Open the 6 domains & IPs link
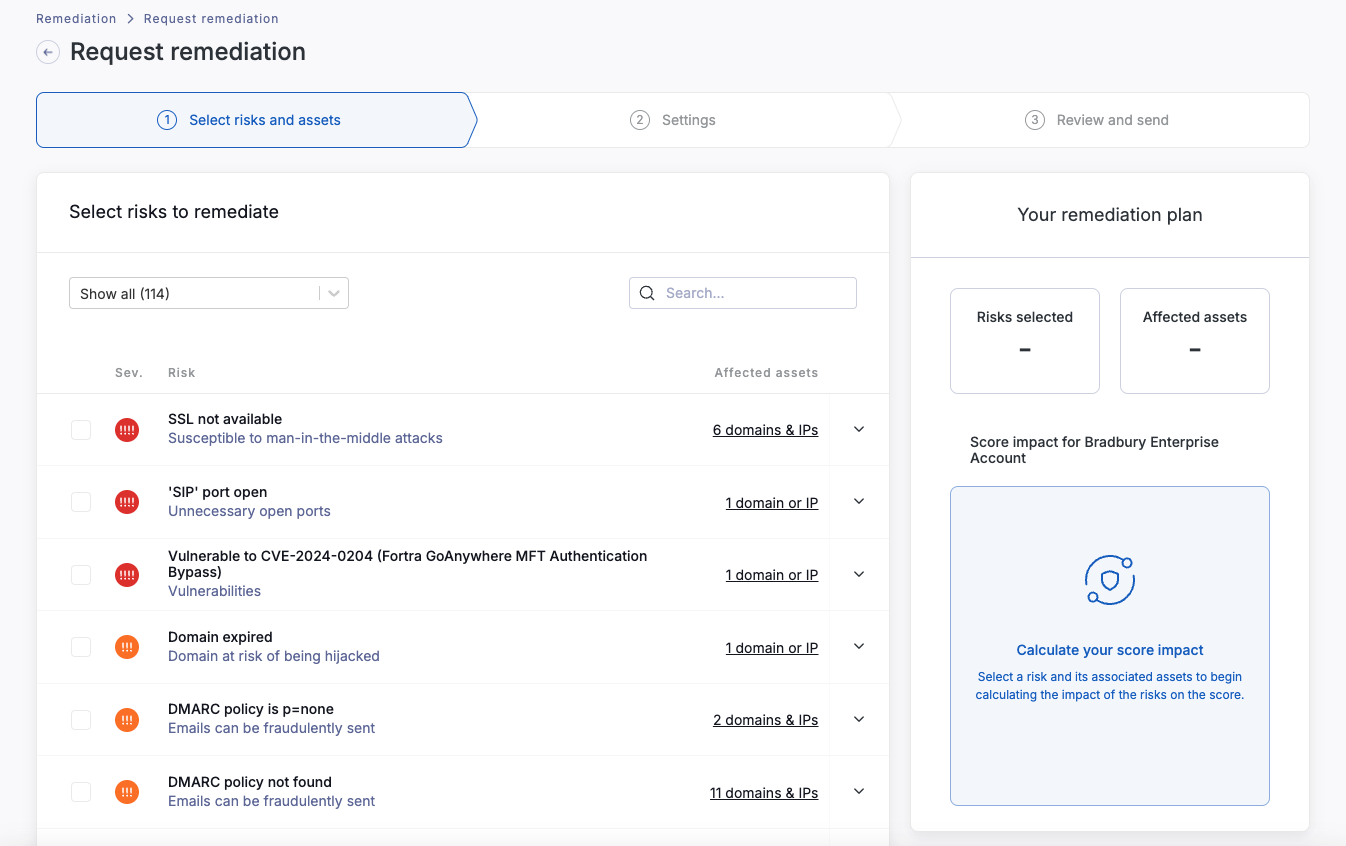 (765, 430)
